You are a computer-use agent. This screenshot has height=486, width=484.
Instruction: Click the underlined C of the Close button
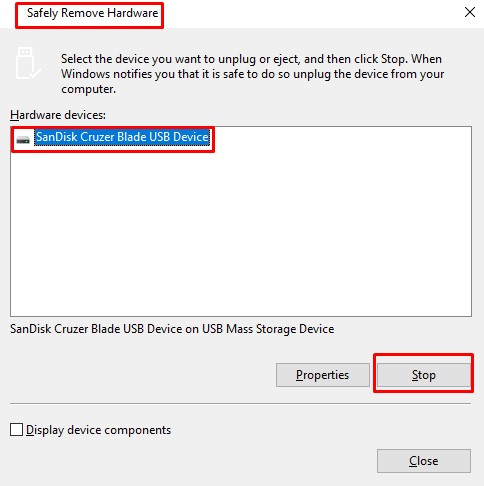tap(413, 461)
